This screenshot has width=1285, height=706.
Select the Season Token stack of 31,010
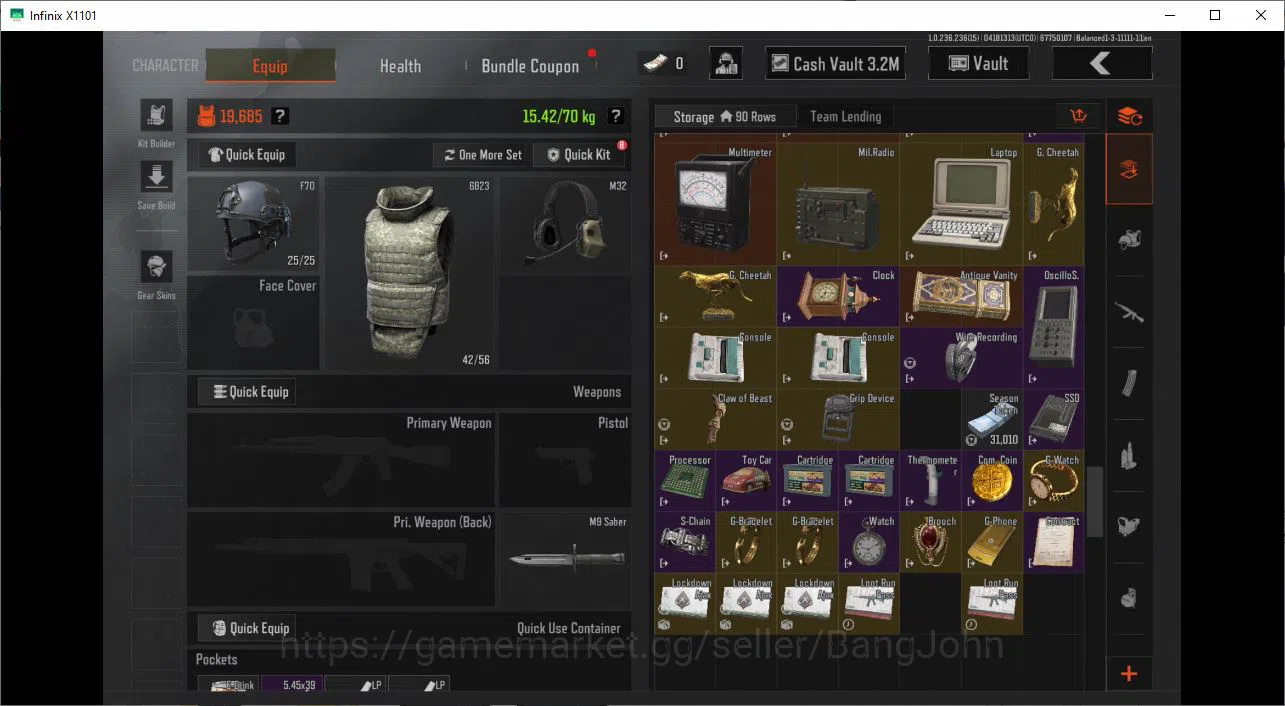[x=992, y=419]
